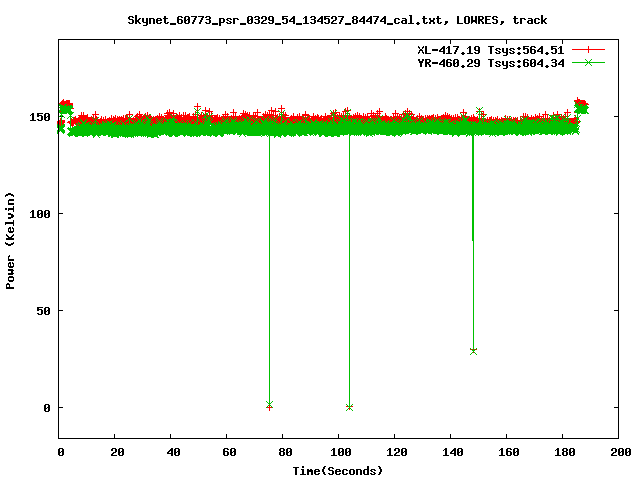Click the plot title Skynet_60773_psr_0329_54 text
The image size is (640, 480).
[x=337, y=20]
